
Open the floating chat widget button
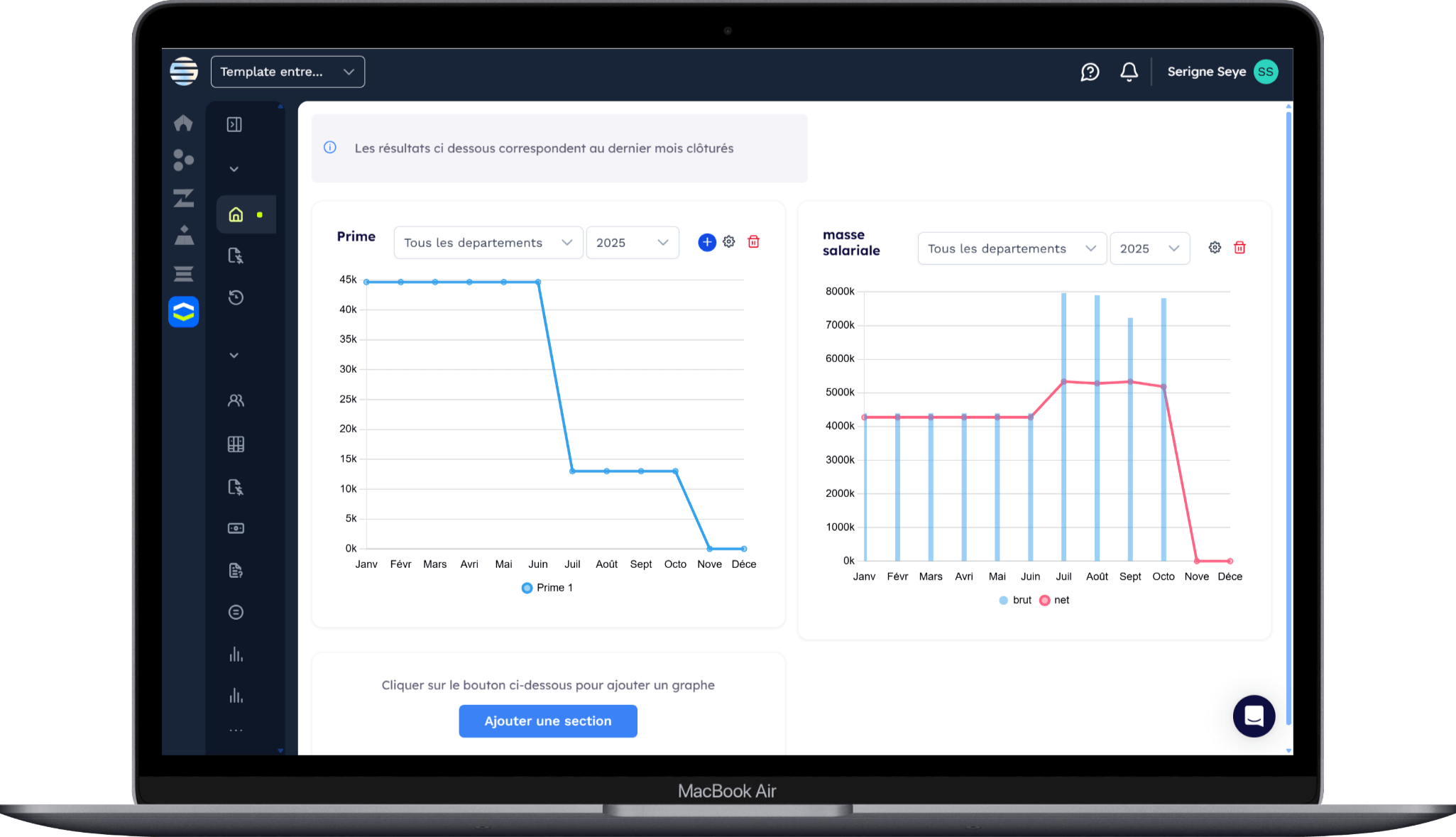pyautogui.click(x=1254, y=716)
